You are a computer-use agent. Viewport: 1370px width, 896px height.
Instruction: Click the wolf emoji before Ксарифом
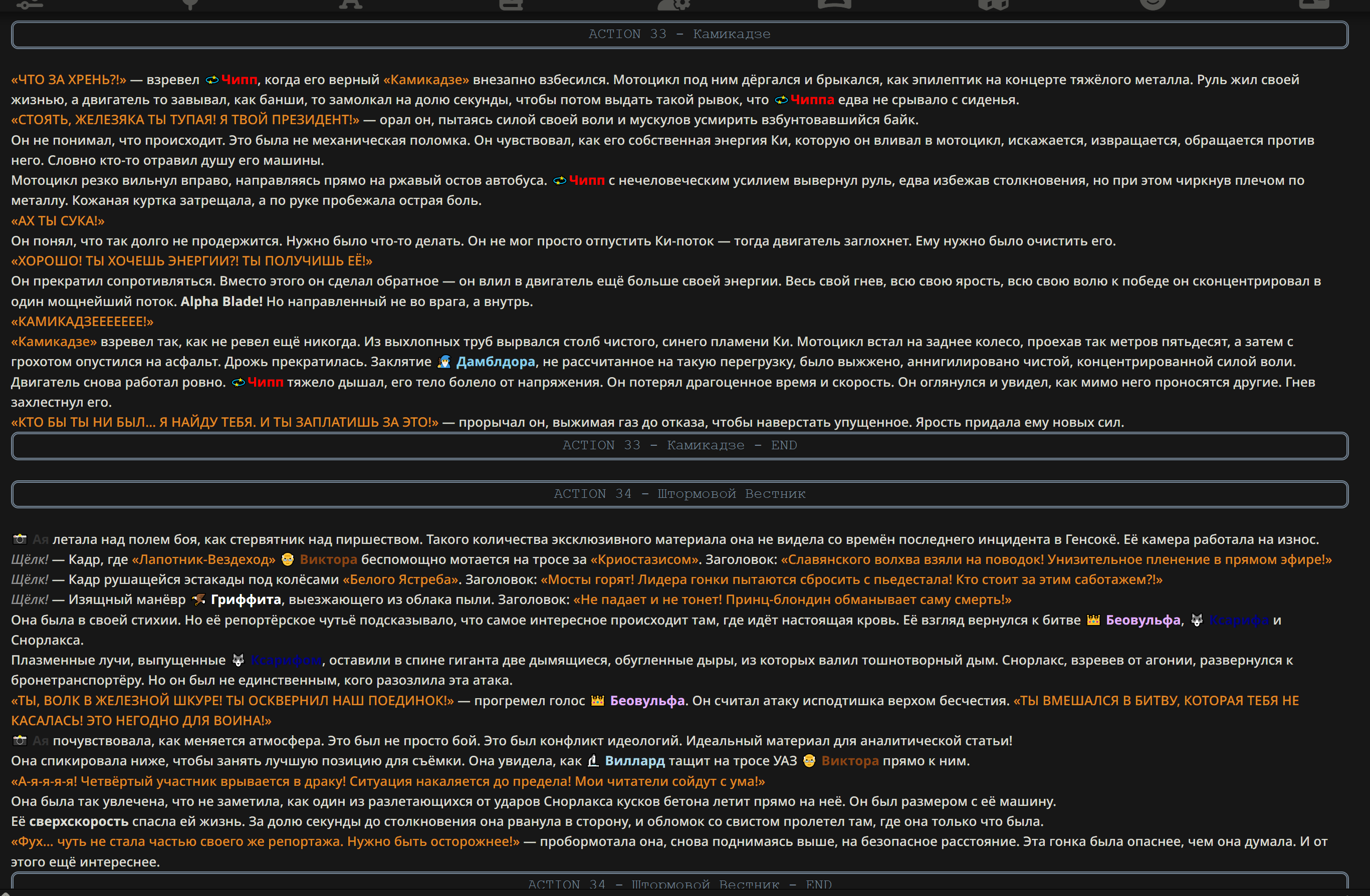[238, 661]
